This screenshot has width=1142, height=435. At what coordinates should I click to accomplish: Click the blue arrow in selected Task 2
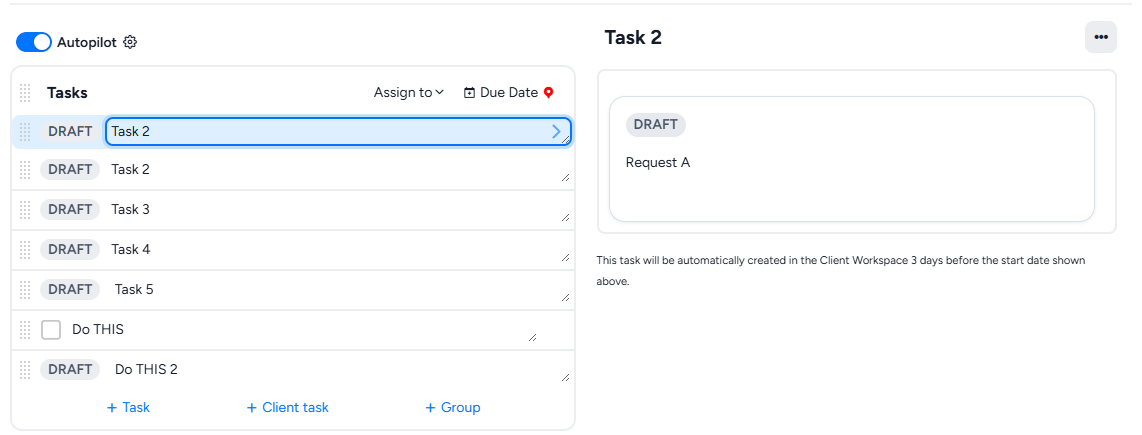pyautogui.click(x=557, y=131)
